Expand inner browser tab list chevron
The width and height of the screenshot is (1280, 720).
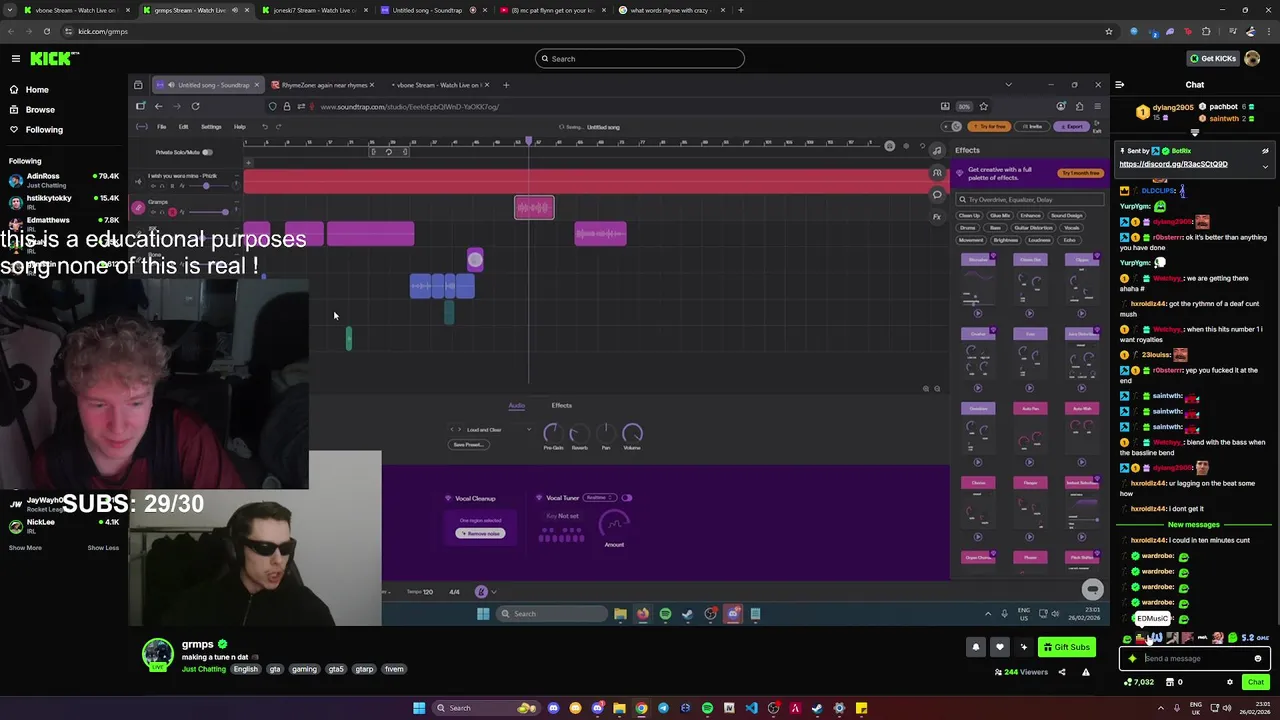1008,85
